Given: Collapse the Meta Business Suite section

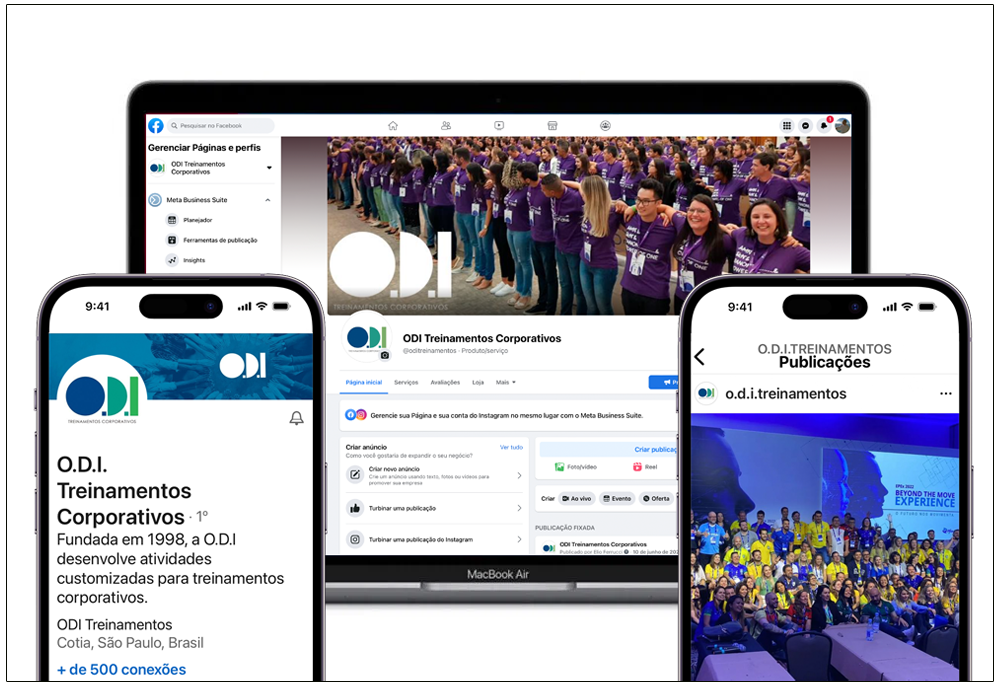Looking at the screenshot, I should coord(268,200).
